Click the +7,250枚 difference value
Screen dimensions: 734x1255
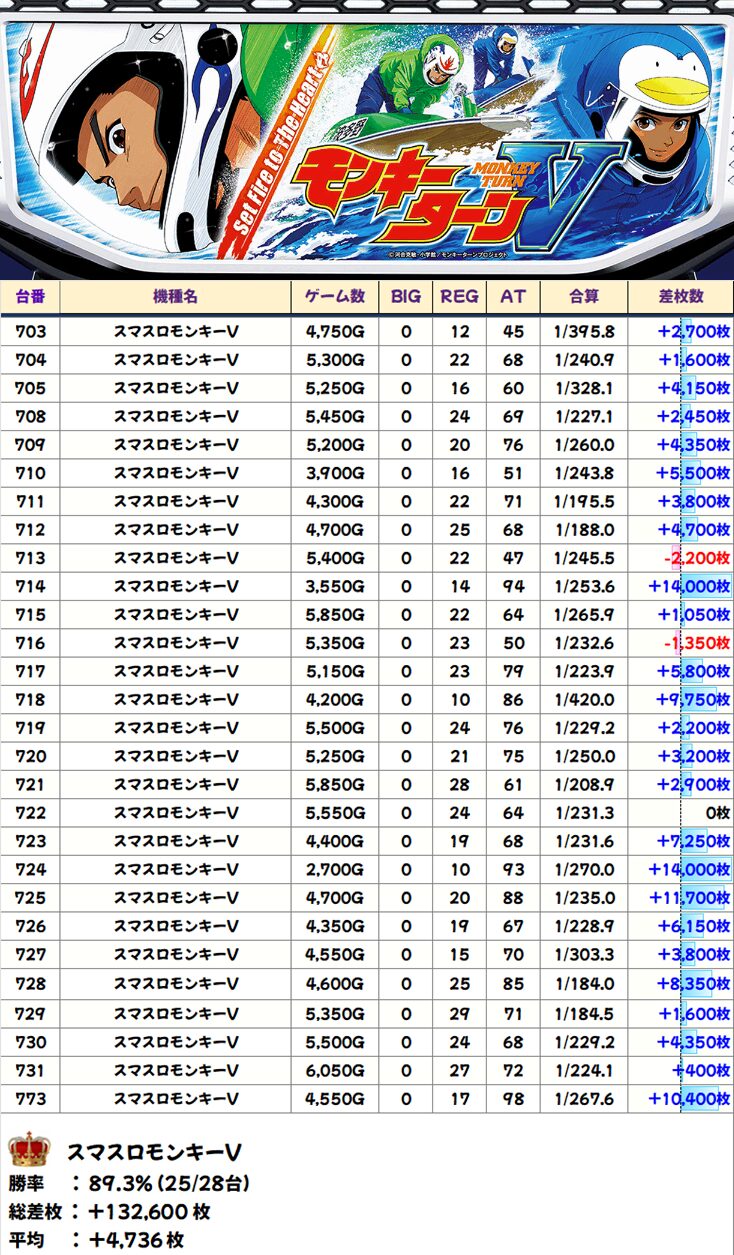coord(694,842)
